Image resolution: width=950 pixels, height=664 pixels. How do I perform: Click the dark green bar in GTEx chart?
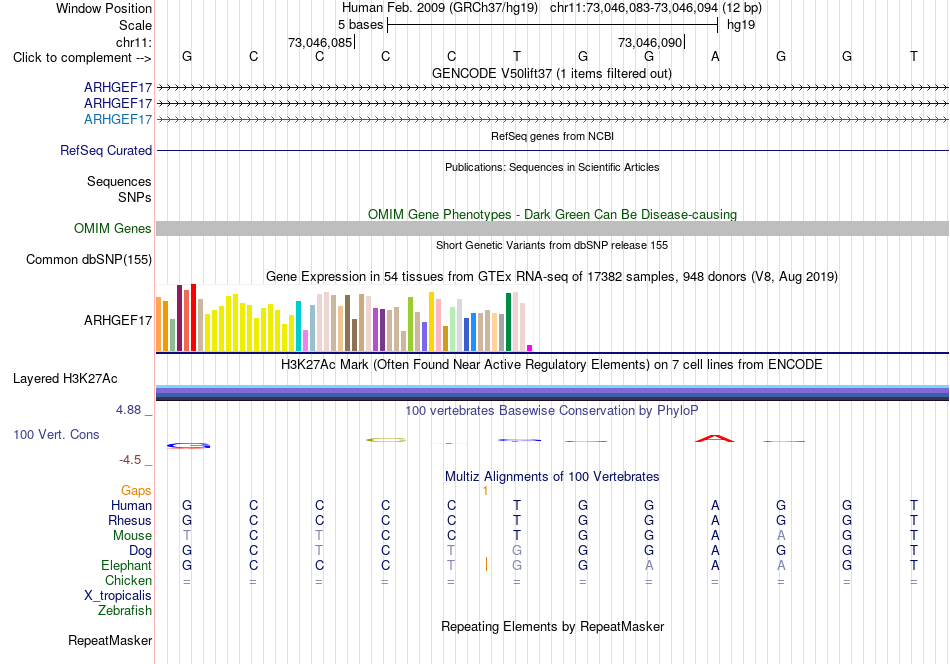pyautogui.click(x=508, y=322)
